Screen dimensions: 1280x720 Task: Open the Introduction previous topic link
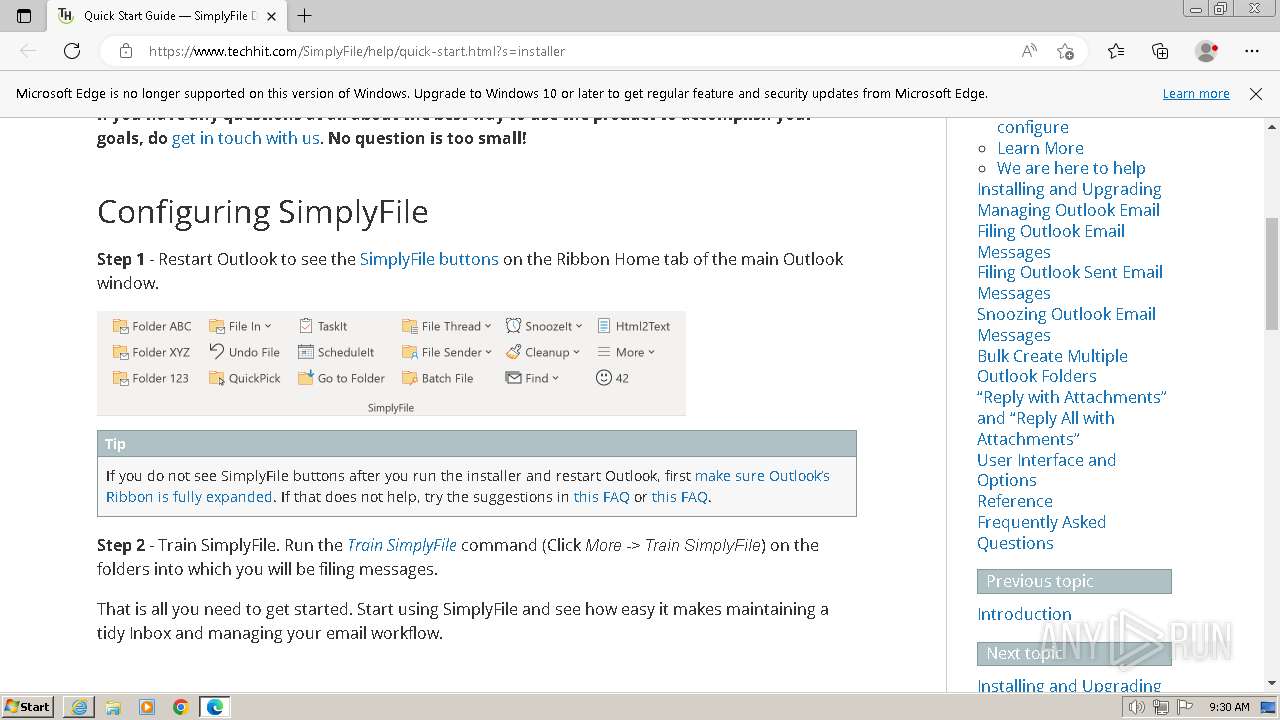tap(1024, 614)
